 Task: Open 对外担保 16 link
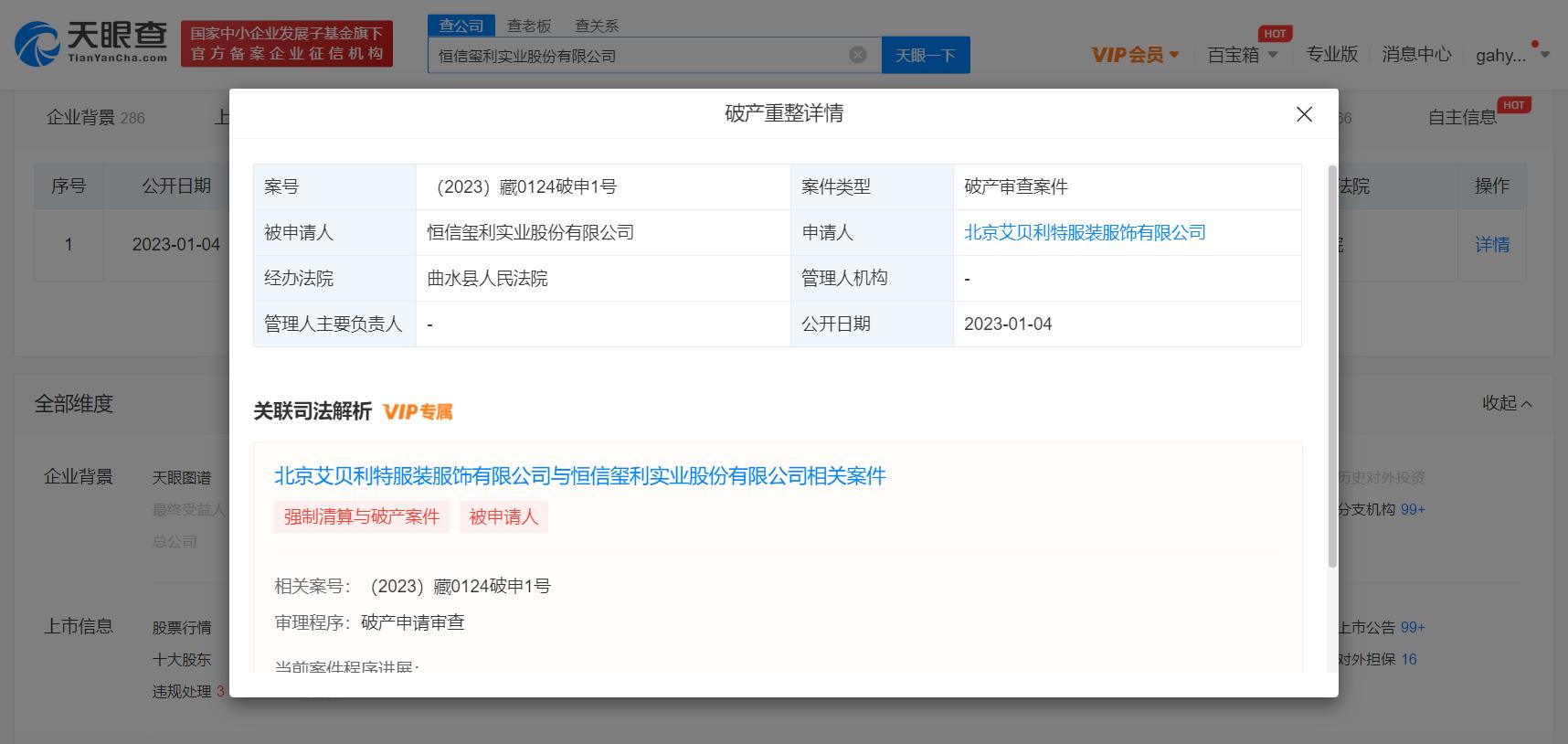1378,659
